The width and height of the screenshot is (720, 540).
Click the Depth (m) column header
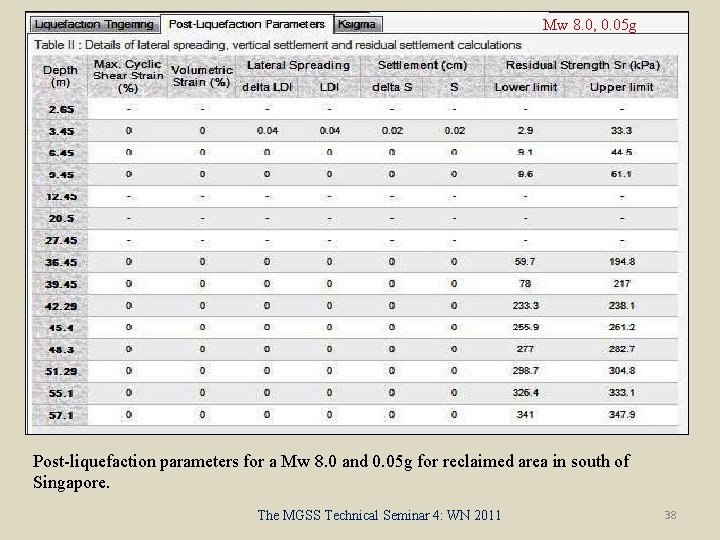point(60,77)
